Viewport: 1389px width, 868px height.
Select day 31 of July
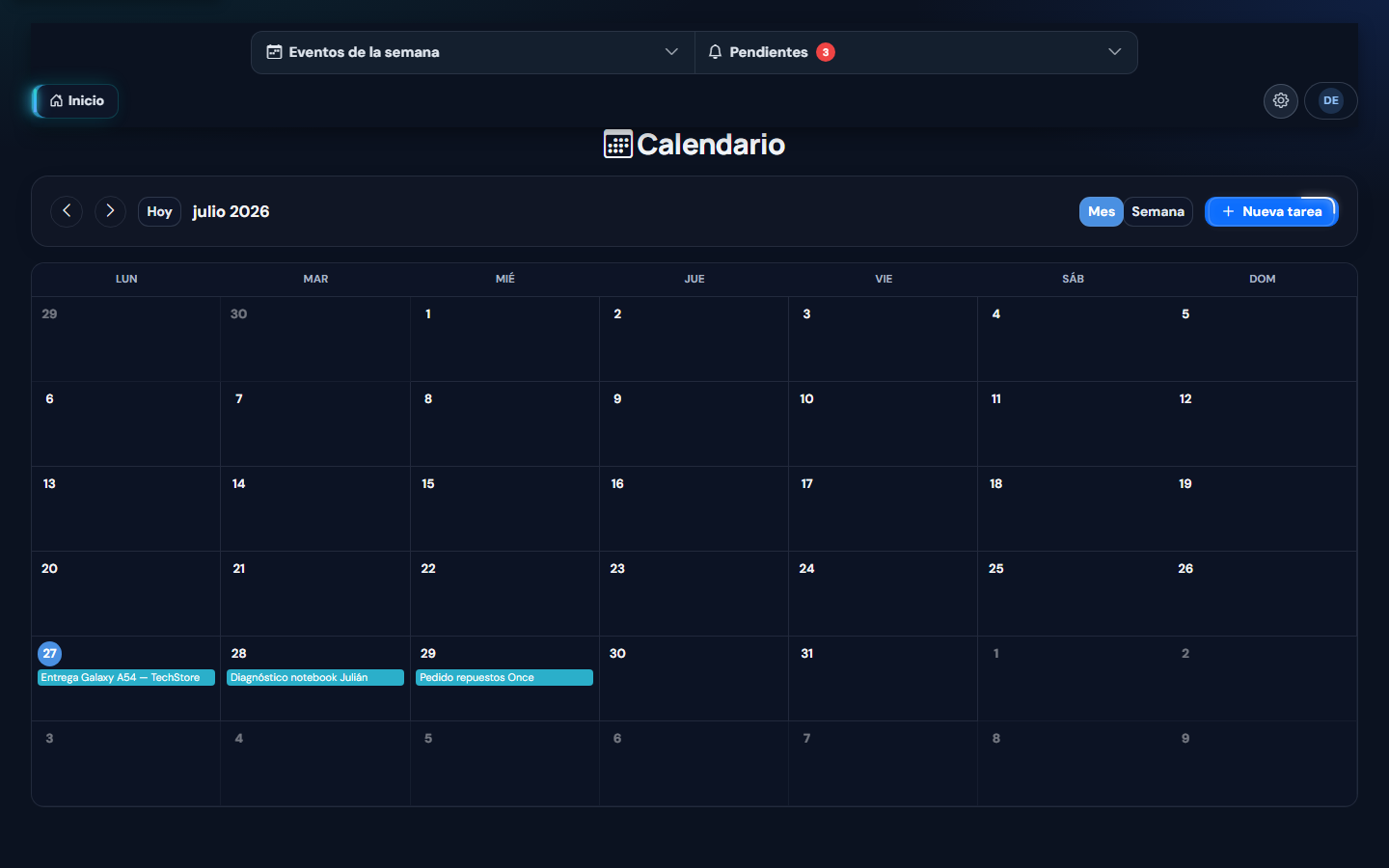[x=807, y=653]
